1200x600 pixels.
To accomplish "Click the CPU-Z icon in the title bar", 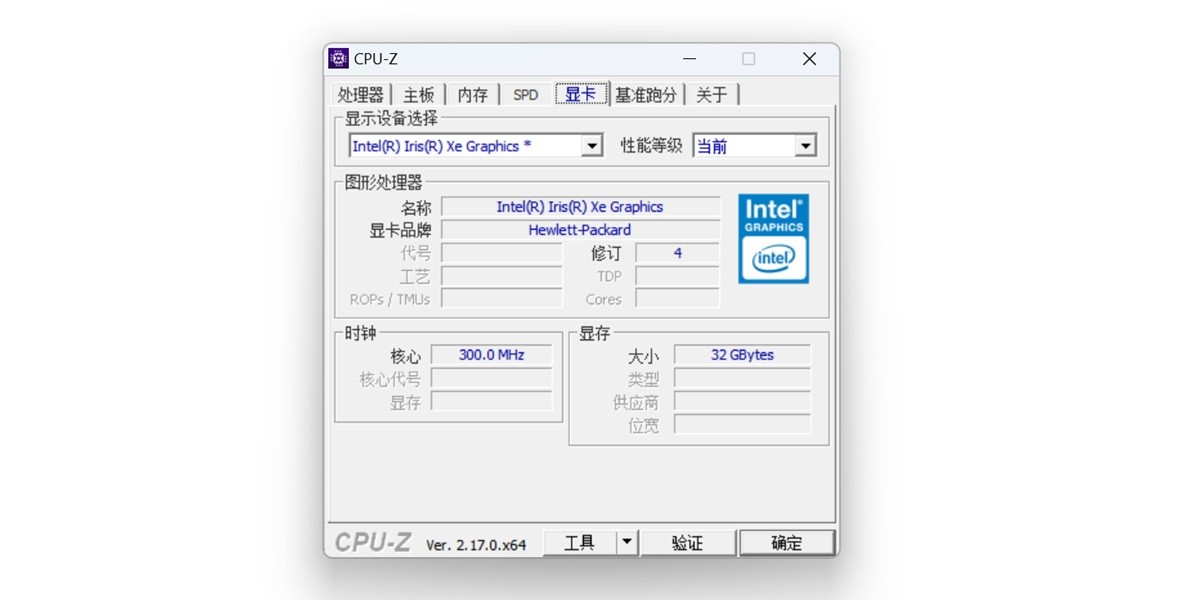I will (x=338, y=58).
